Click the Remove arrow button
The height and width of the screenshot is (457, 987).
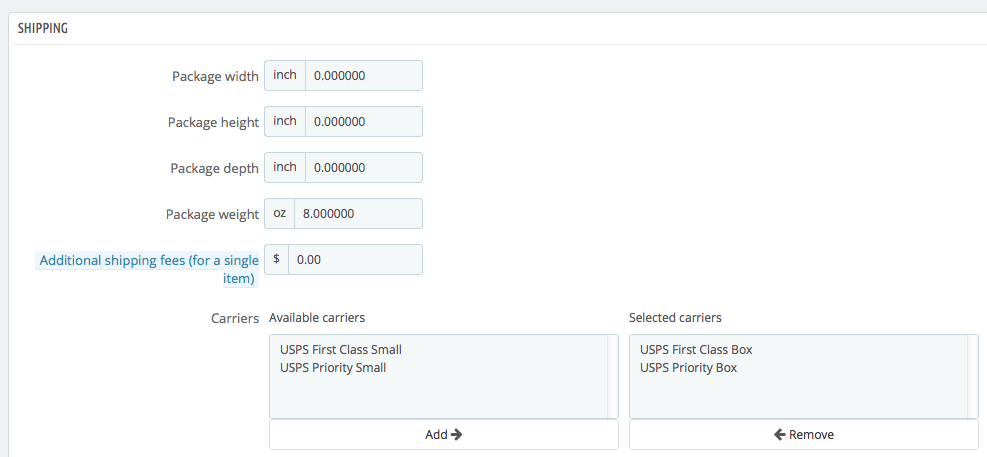804,434
